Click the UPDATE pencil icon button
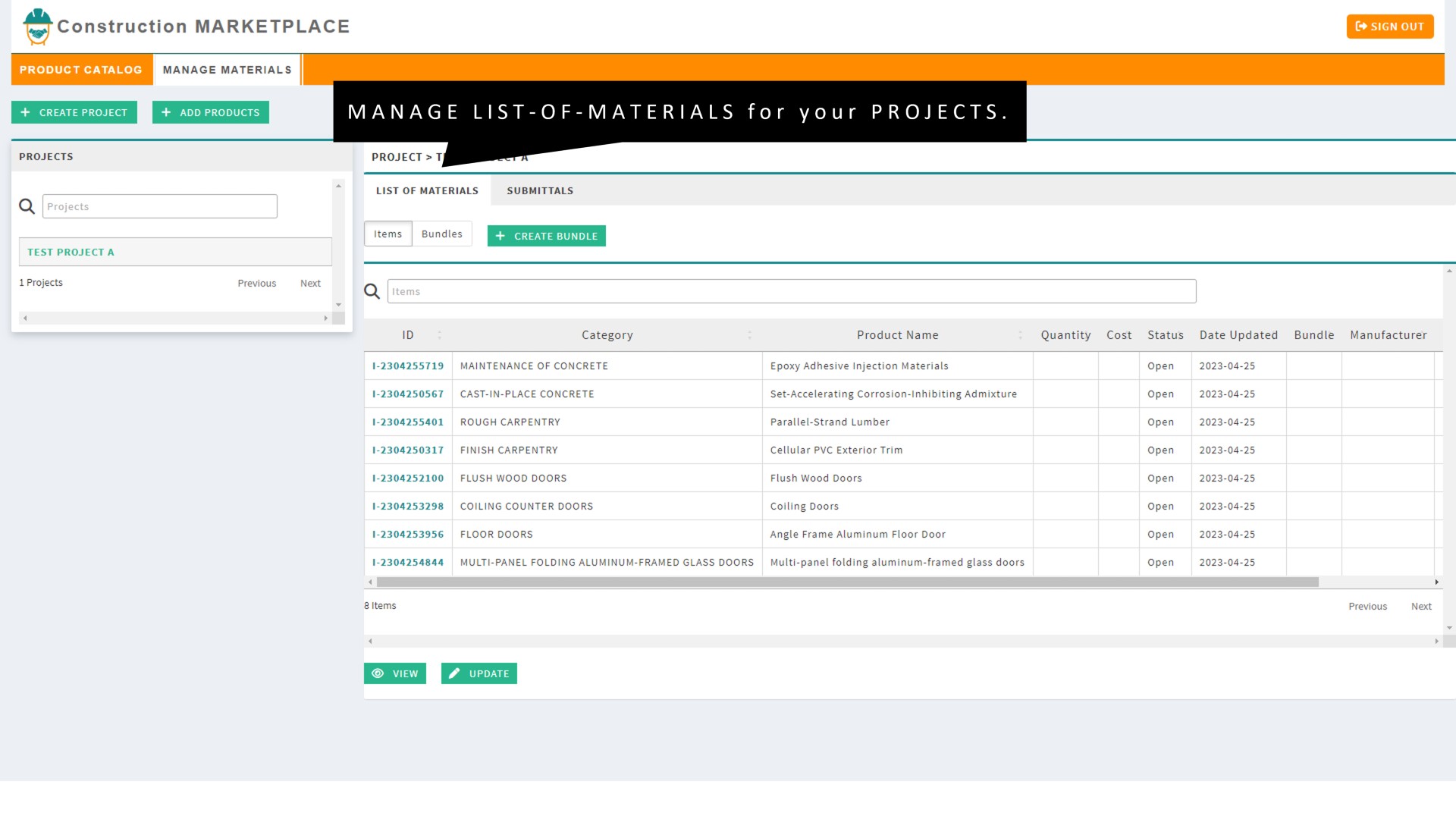The width and height of the screenshot is (1456, 819). [455, 673]
